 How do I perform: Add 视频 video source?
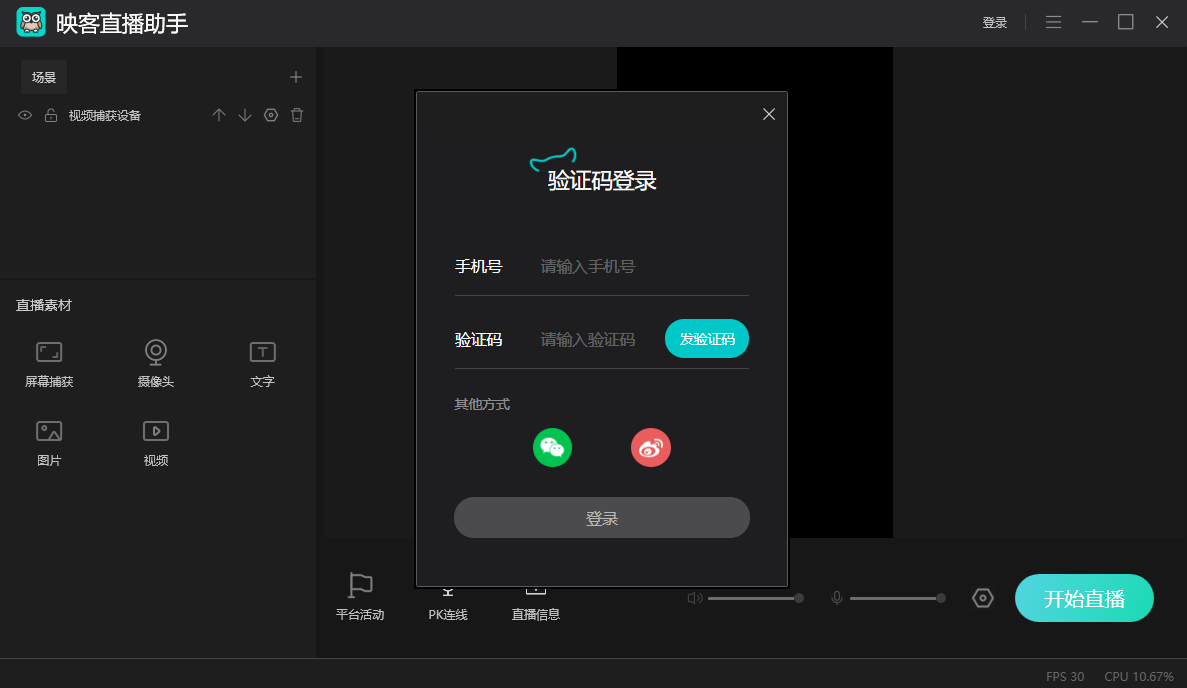coord(155,442)
